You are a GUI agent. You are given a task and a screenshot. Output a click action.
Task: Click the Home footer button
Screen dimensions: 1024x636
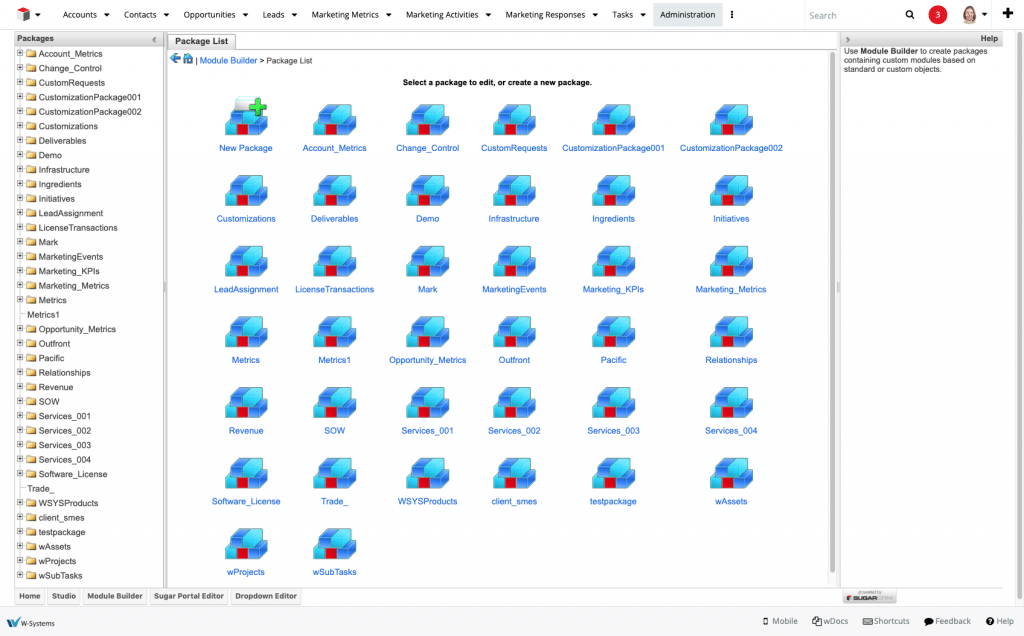29,596
